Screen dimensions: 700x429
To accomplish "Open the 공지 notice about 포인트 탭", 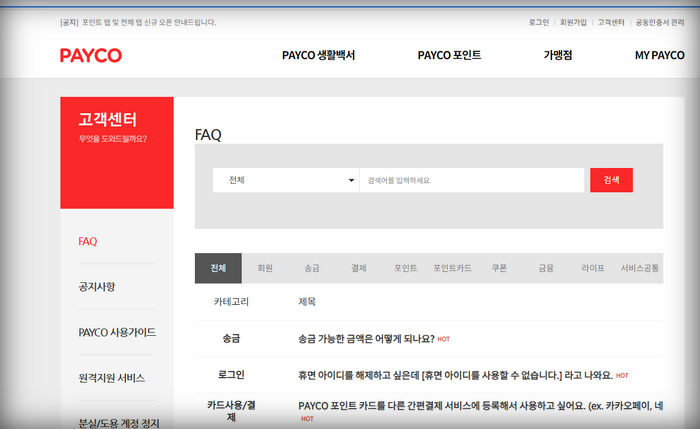I will [x=138, y=22].
